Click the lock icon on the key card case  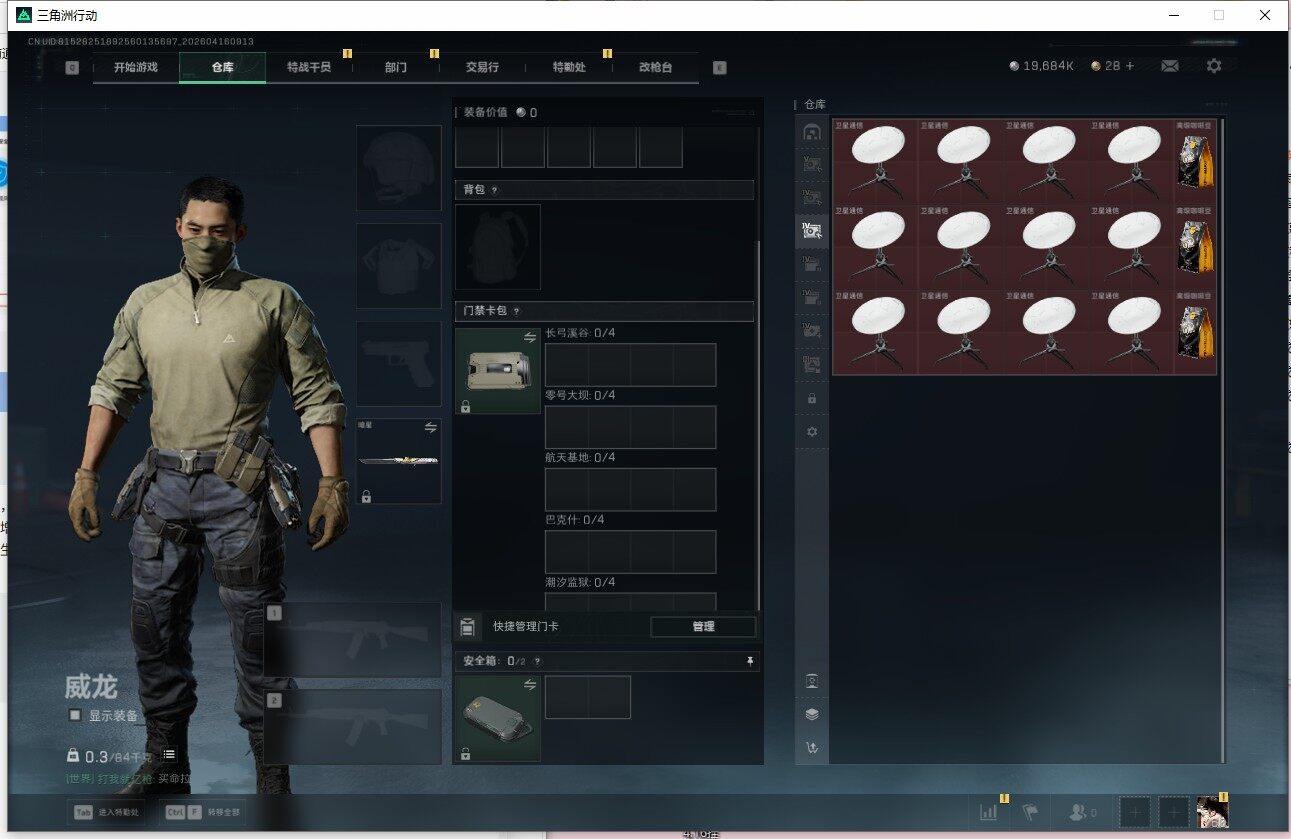[466, 406]
